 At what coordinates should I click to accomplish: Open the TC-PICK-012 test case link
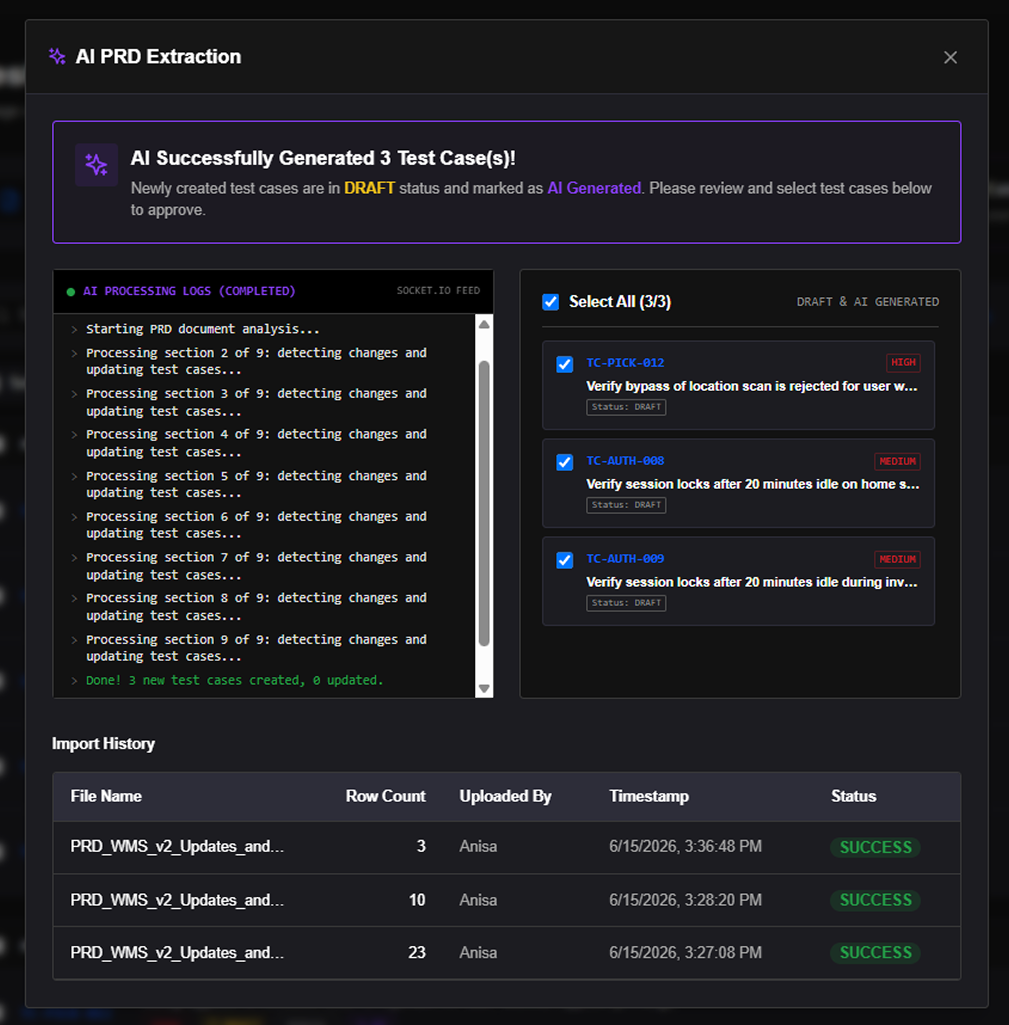pos(625,363)
